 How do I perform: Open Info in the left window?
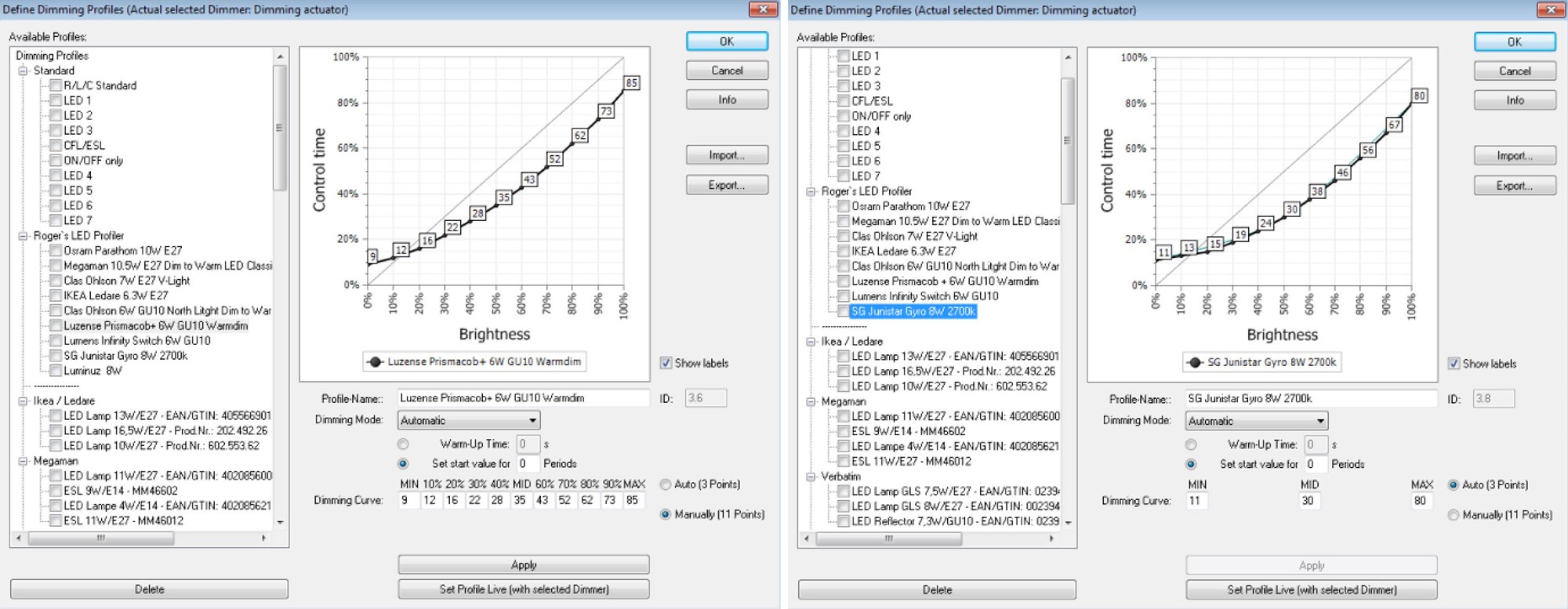point(727,100)
